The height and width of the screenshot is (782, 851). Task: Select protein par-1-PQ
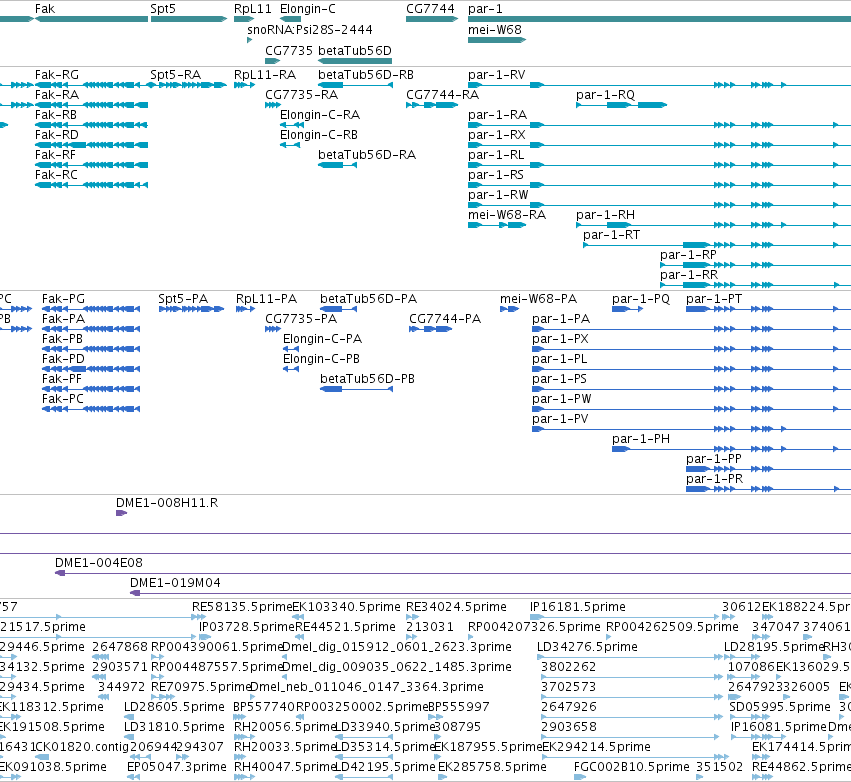(x=627, y=309)
